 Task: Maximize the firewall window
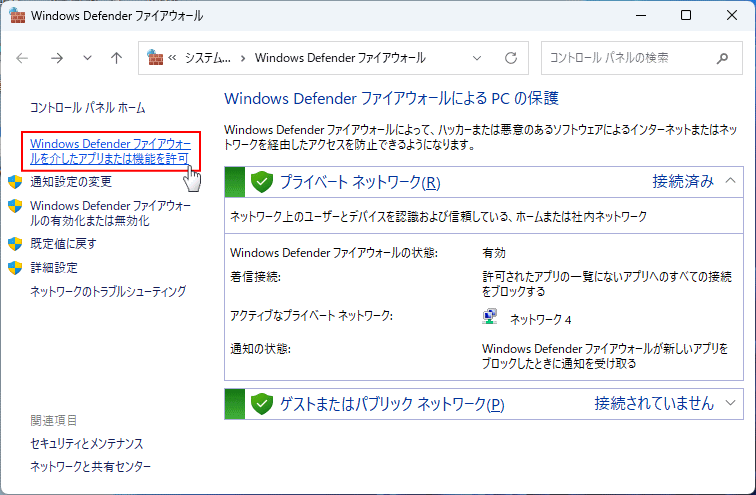point(686,15)
